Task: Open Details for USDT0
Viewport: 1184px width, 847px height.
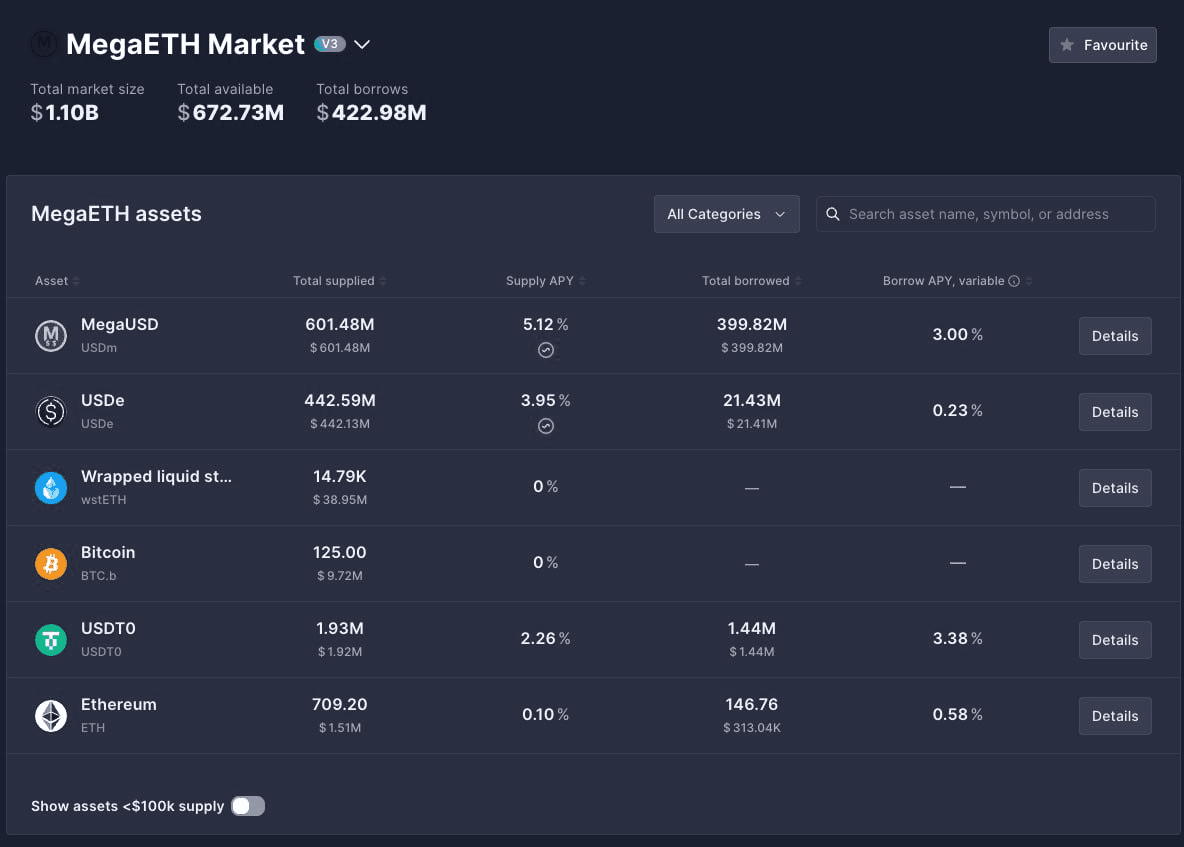Action: pos(1115,640)
